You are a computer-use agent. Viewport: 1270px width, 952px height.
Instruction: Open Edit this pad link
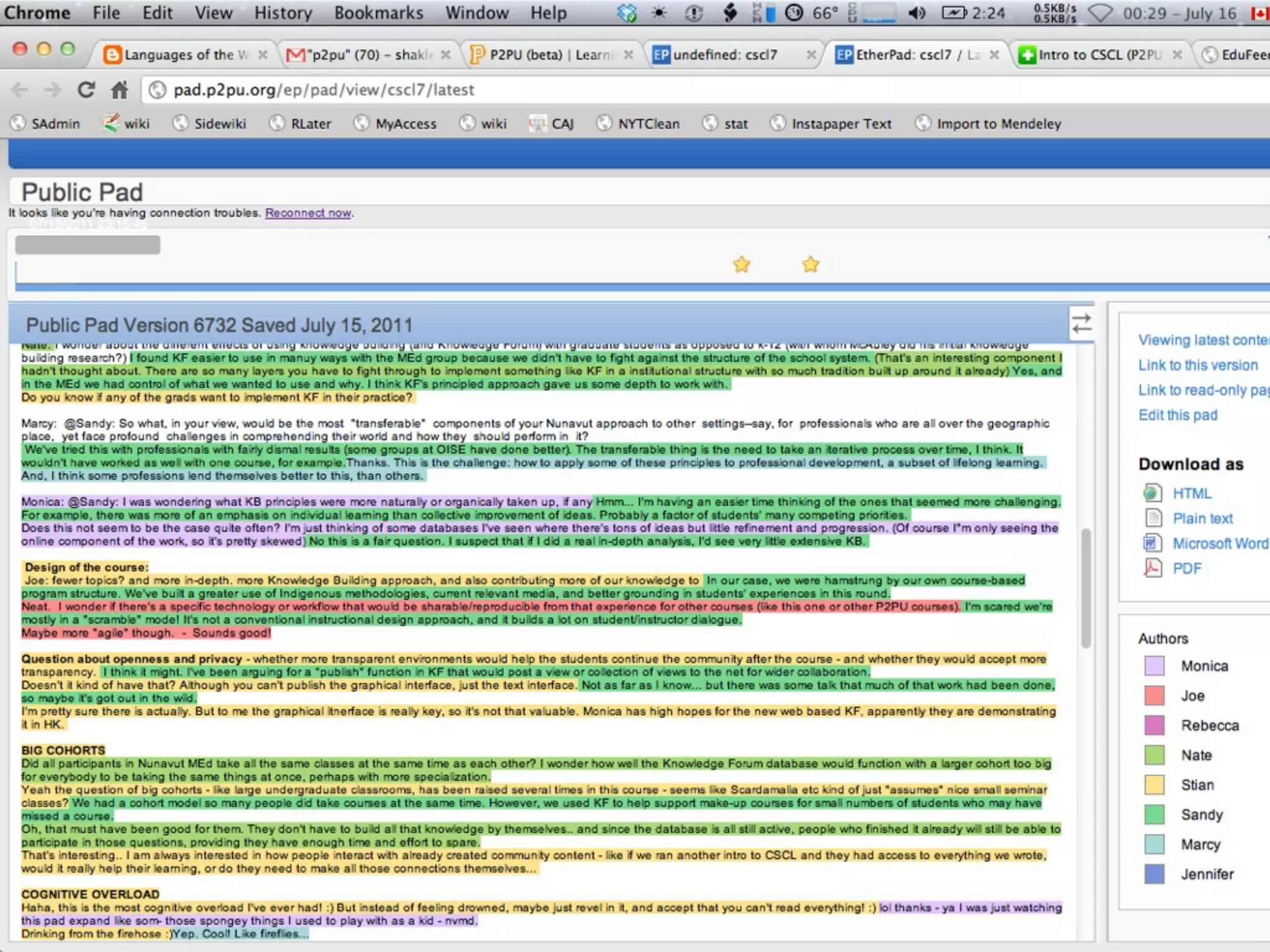pyautogui.click(x=1178, y=415)
